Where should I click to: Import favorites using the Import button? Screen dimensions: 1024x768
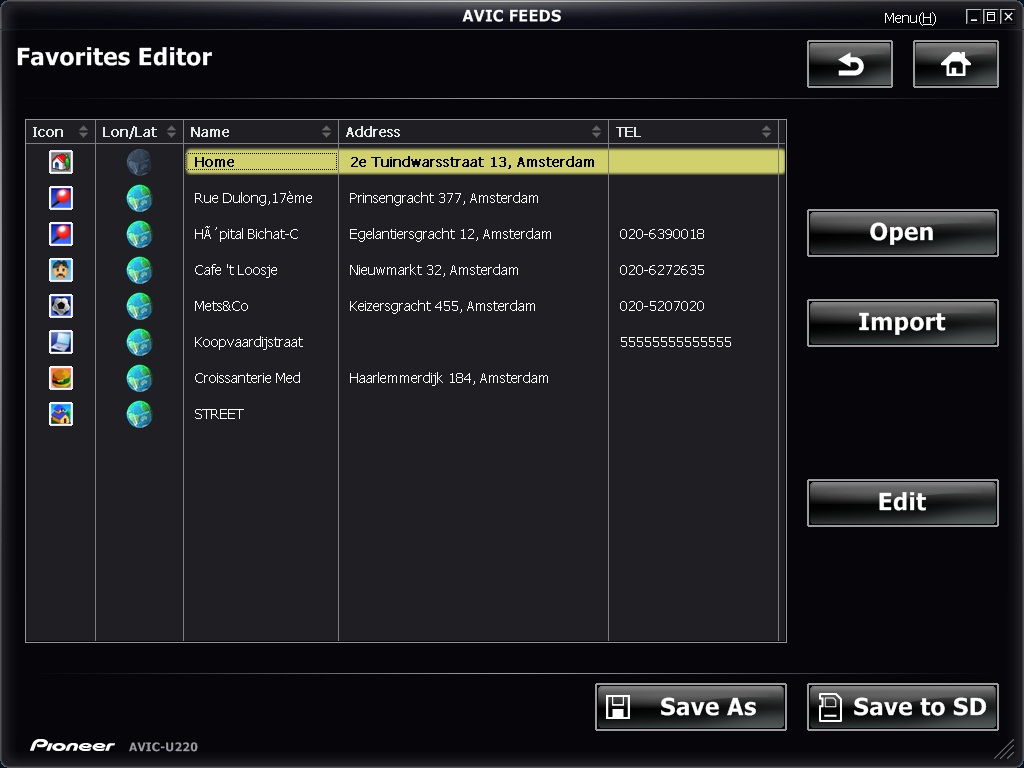click(902, 323)
